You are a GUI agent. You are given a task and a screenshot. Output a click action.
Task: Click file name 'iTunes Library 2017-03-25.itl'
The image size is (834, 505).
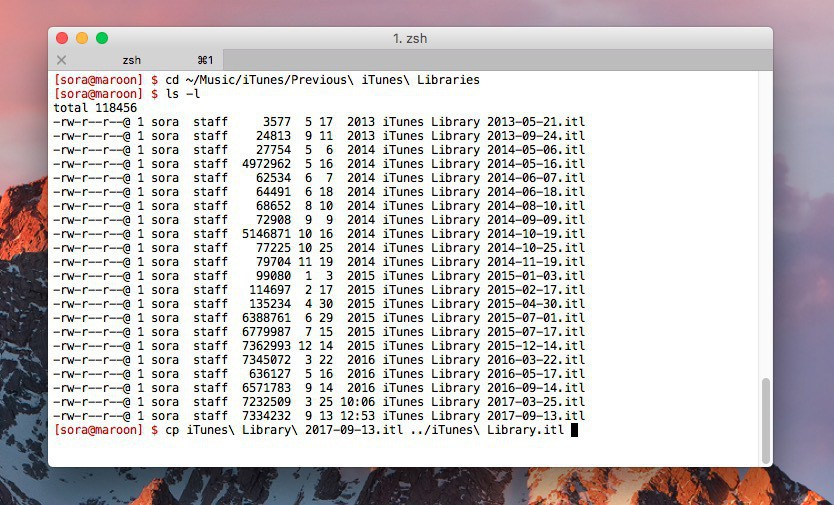pyautogui.click(x=483, y=402)
